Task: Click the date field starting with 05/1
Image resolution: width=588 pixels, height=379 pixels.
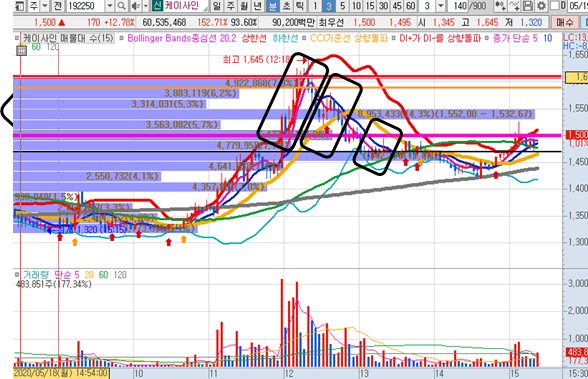Action: [578, 6]
